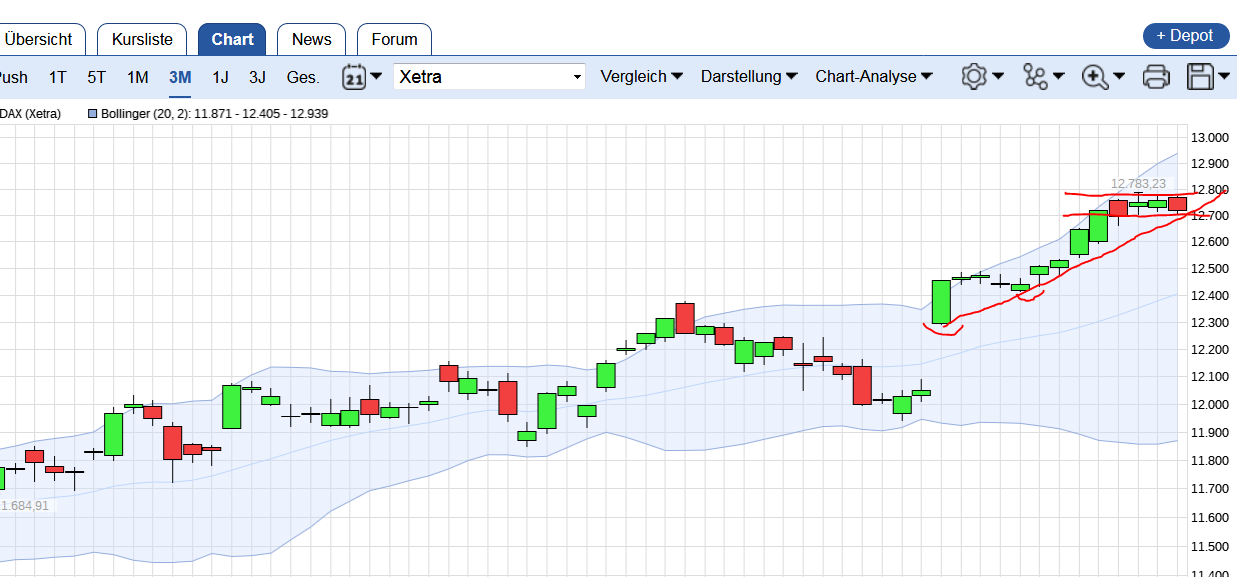Click the Bollinger indicator color swatch

click(x=93, y=114)
